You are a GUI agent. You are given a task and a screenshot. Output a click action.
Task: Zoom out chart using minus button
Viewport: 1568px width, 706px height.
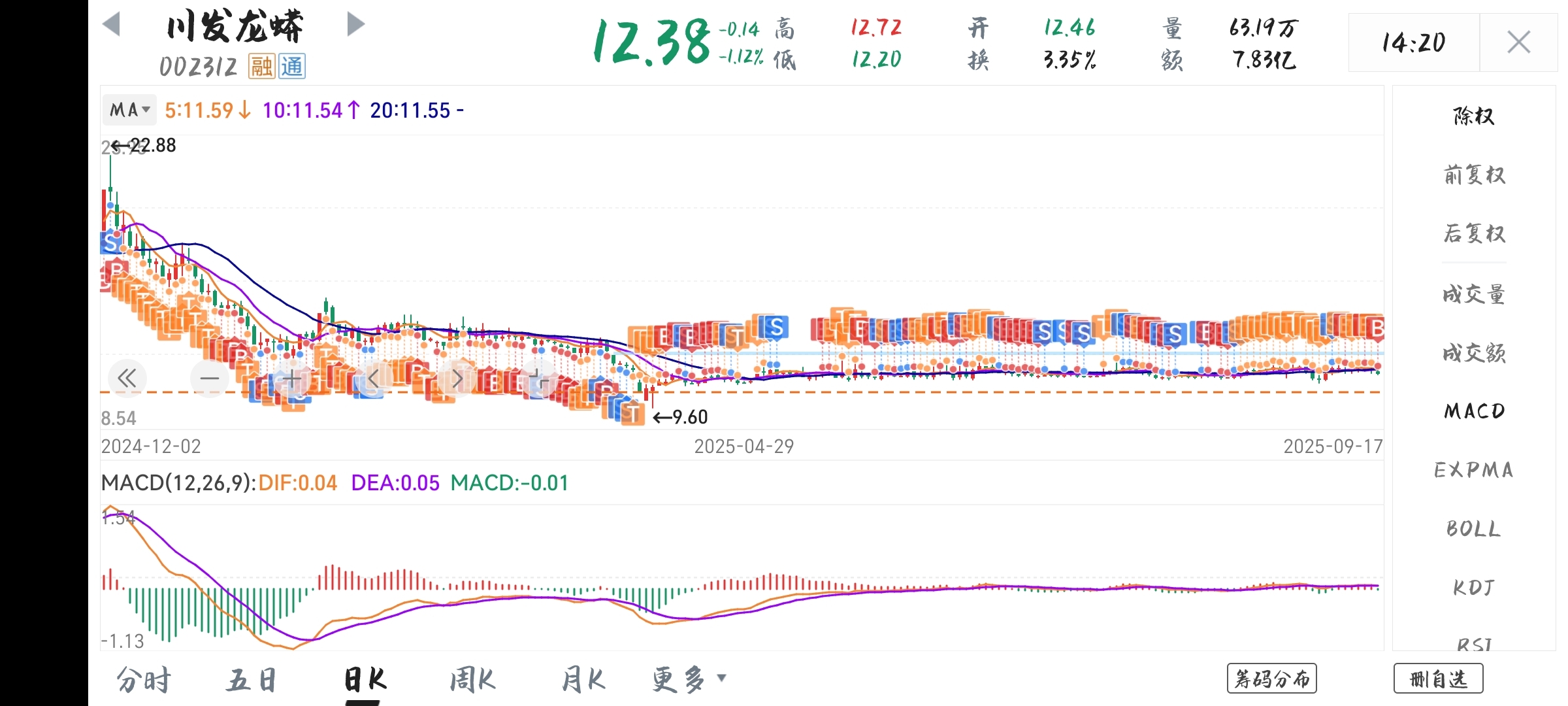pyautogui.click(x=210, y=378)
